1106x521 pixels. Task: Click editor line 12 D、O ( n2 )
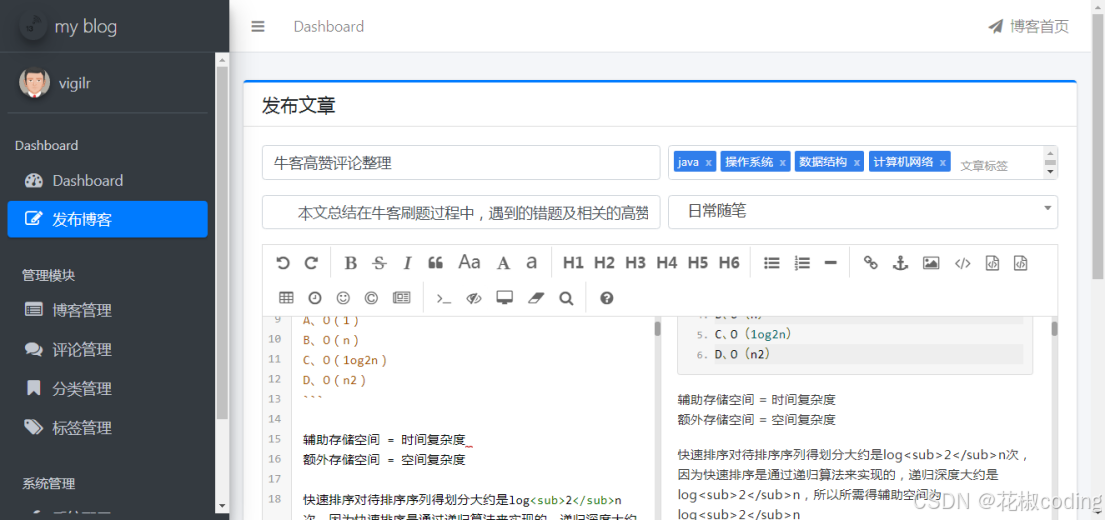pos(334,380)
